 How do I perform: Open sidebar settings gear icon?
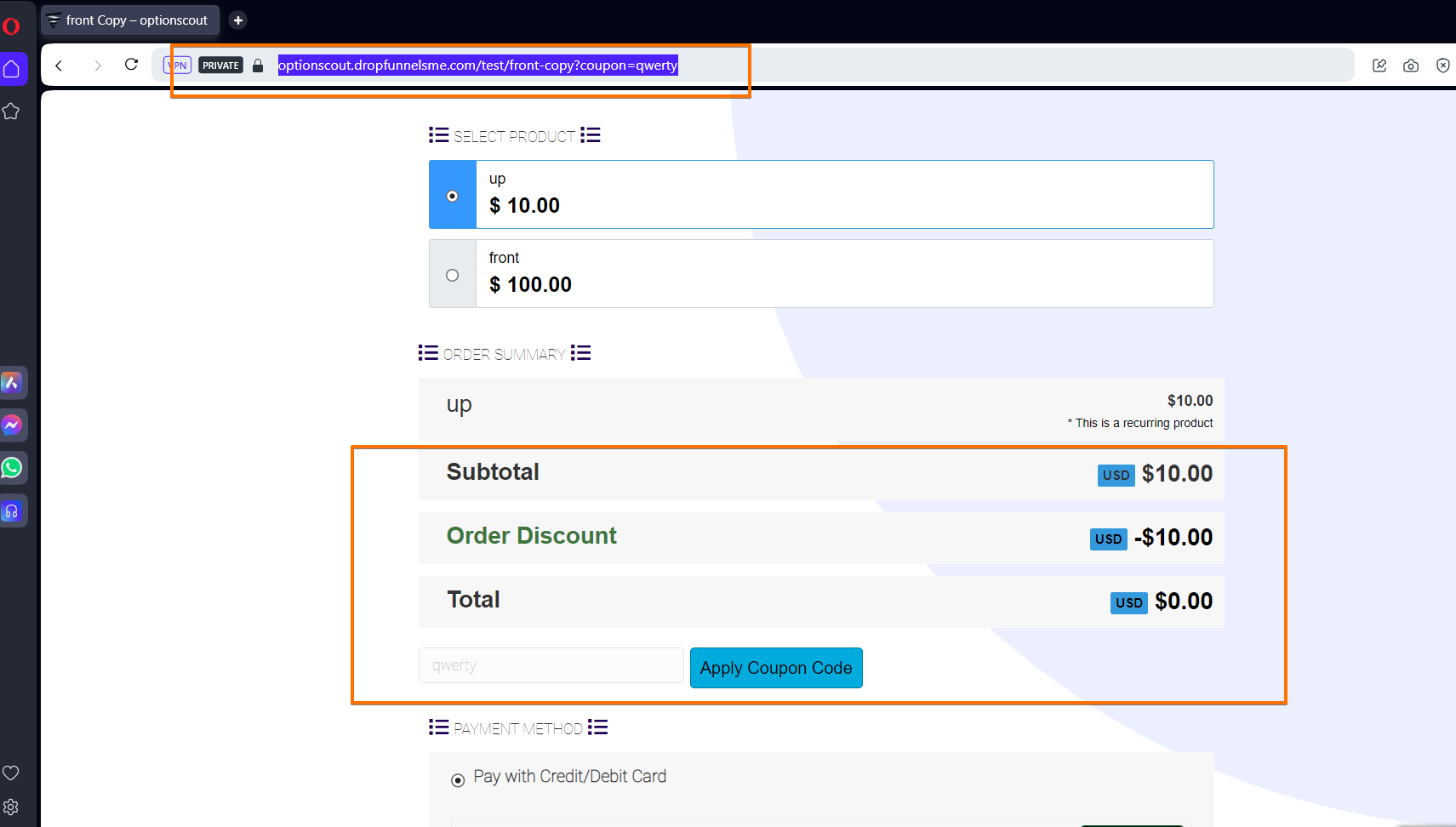[x=11, y=807]
